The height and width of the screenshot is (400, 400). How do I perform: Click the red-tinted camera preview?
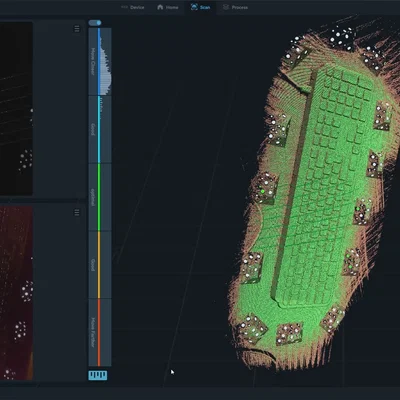pyautogui.click(x=16, y=293)
